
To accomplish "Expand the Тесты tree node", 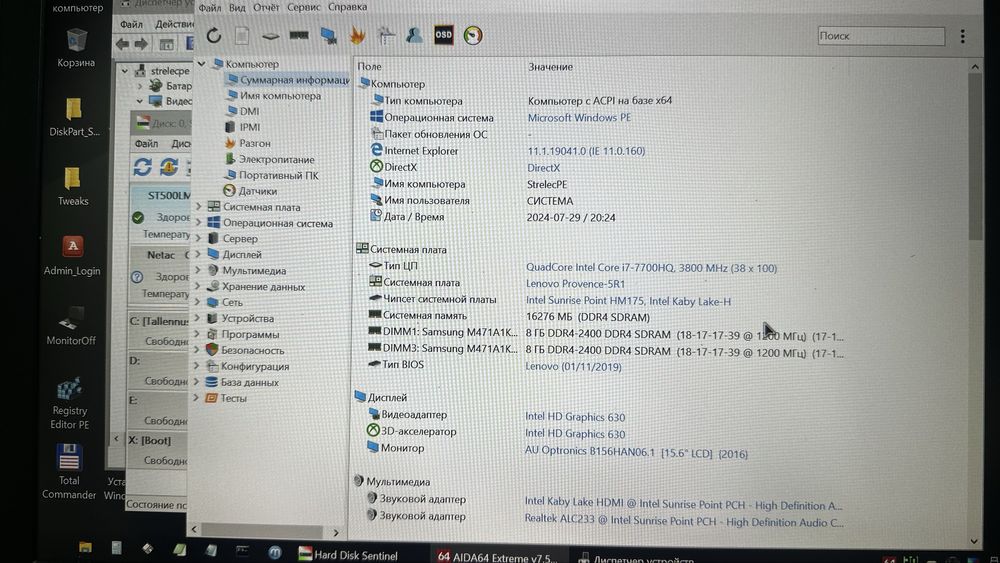I will tap(196, 397).
